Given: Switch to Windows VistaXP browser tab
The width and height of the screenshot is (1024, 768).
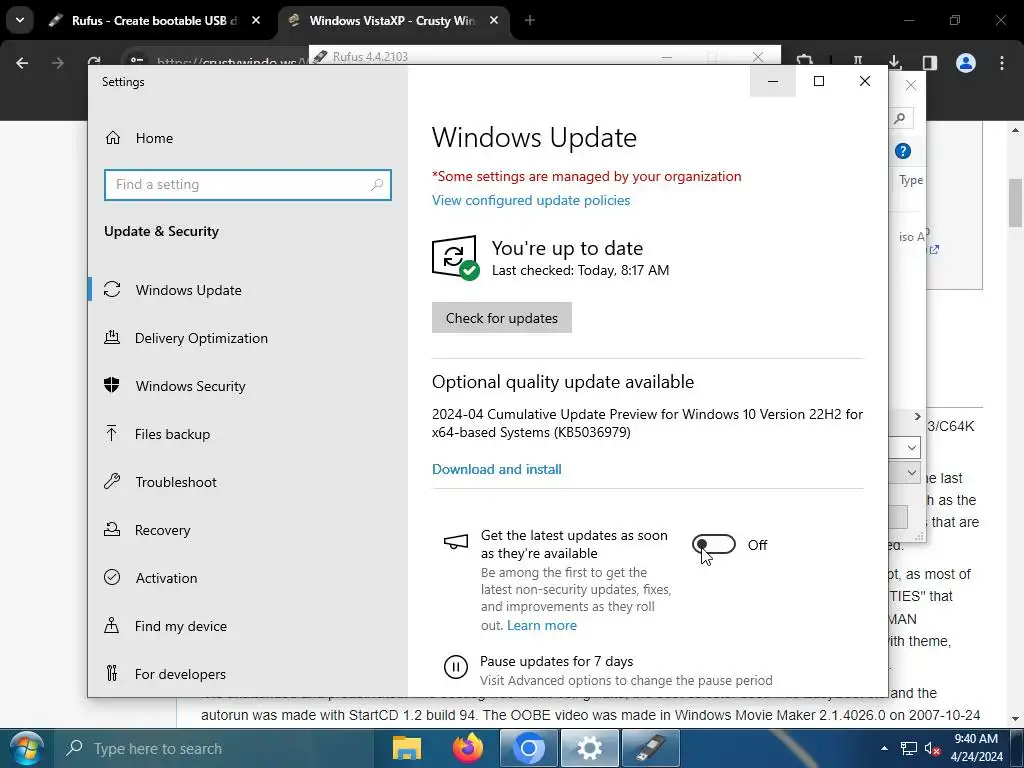Looking at the screenshot, I should click(x=392, y=21).
